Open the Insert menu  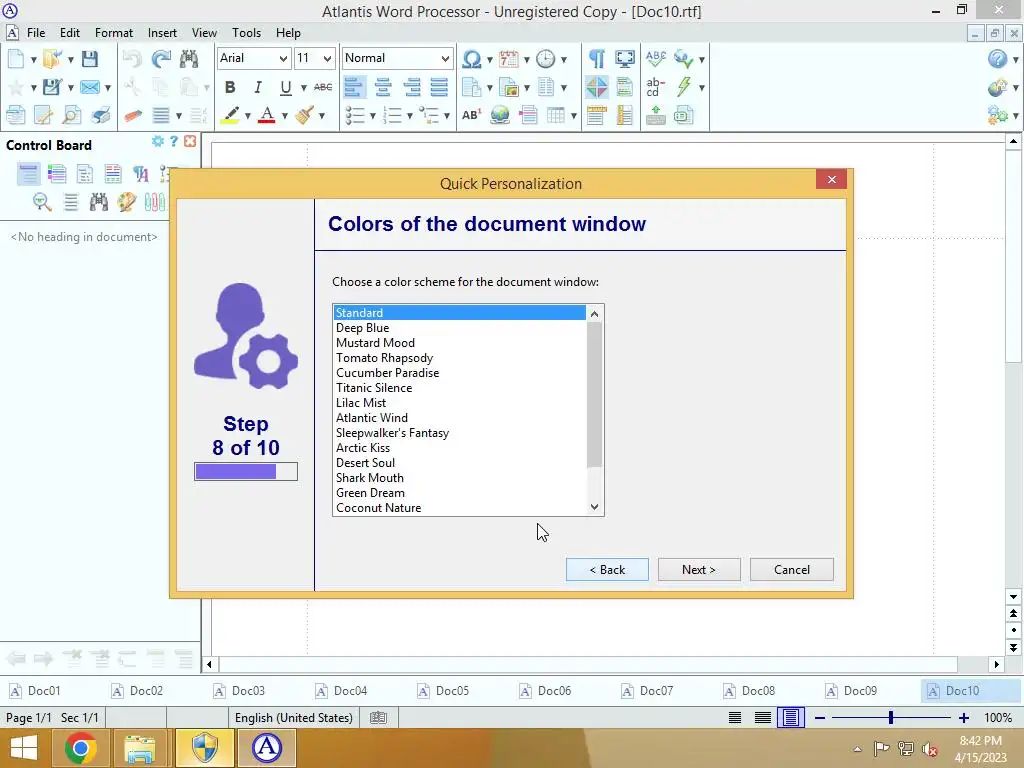[162, 33]
